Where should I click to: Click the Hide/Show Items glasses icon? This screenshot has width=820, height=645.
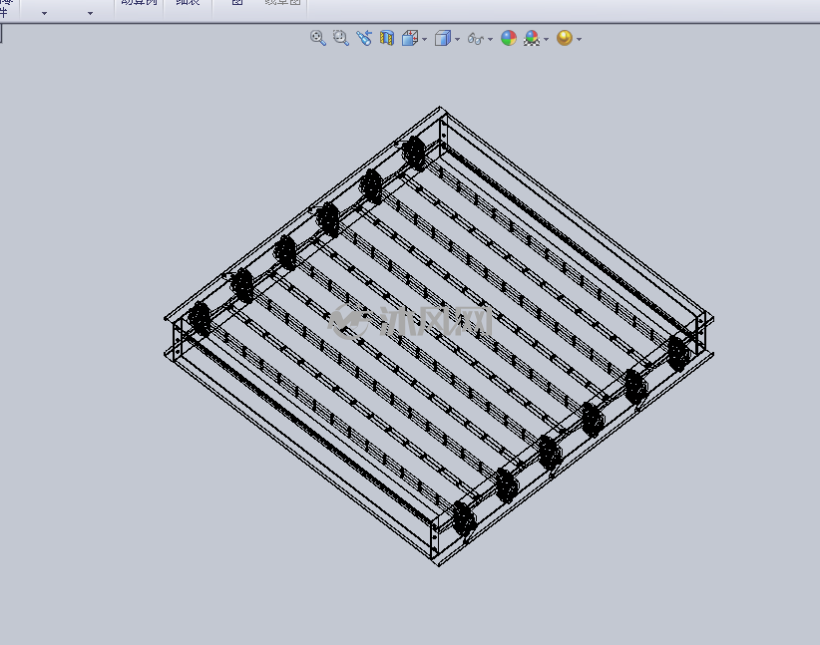pyautogui.click(x=475, y=38)
